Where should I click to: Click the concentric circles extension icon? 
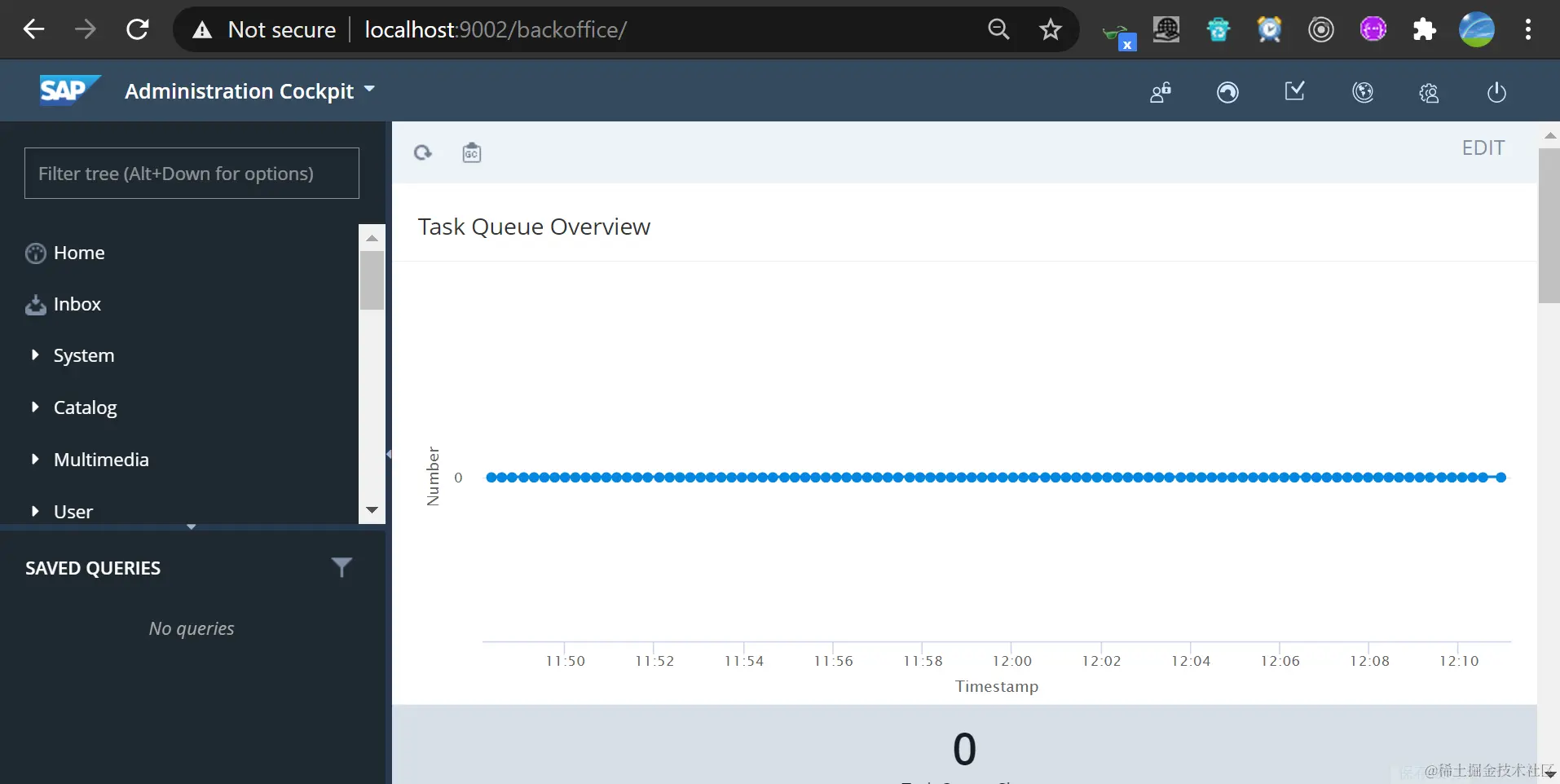[1321, 30]
